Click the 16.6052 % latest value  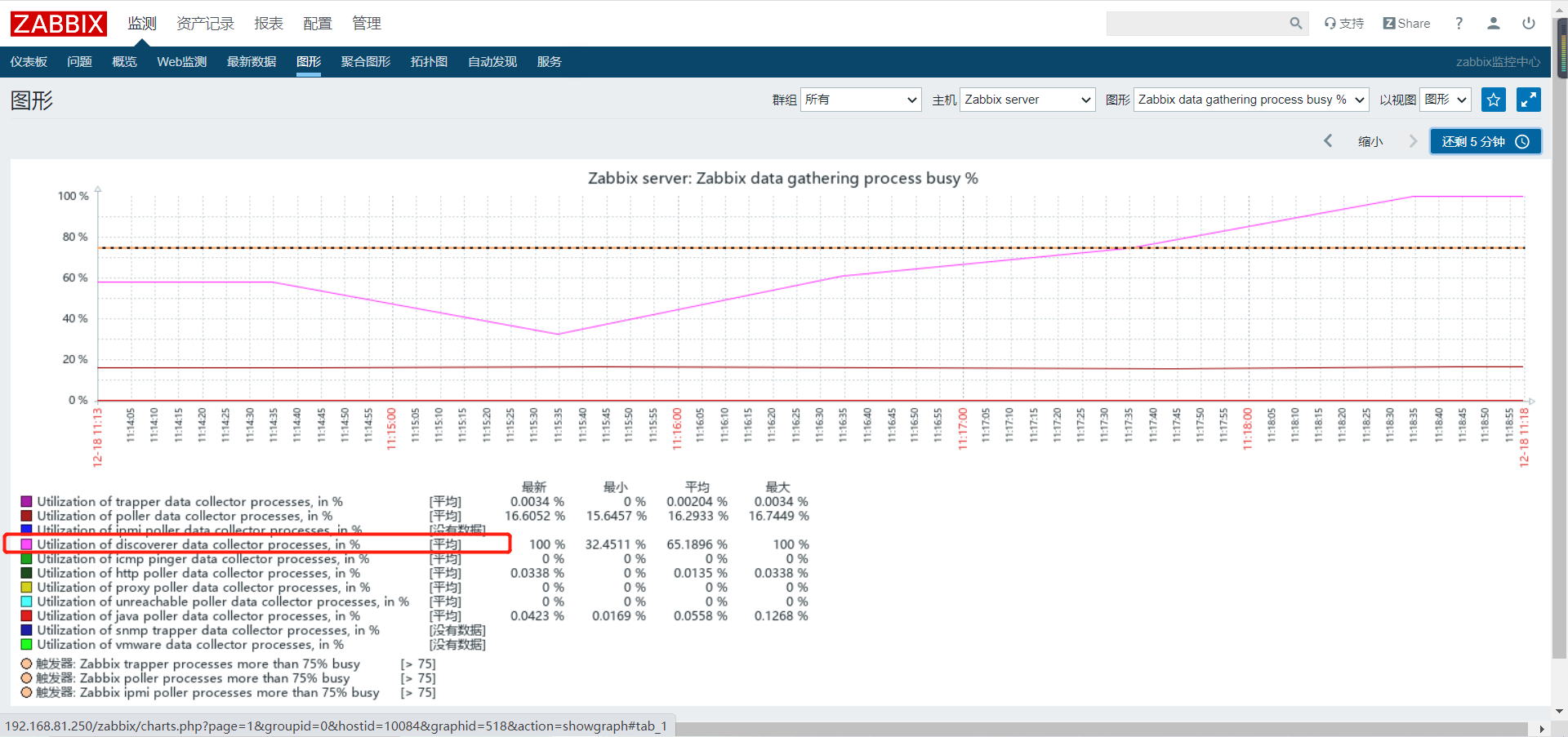[535, 516]
